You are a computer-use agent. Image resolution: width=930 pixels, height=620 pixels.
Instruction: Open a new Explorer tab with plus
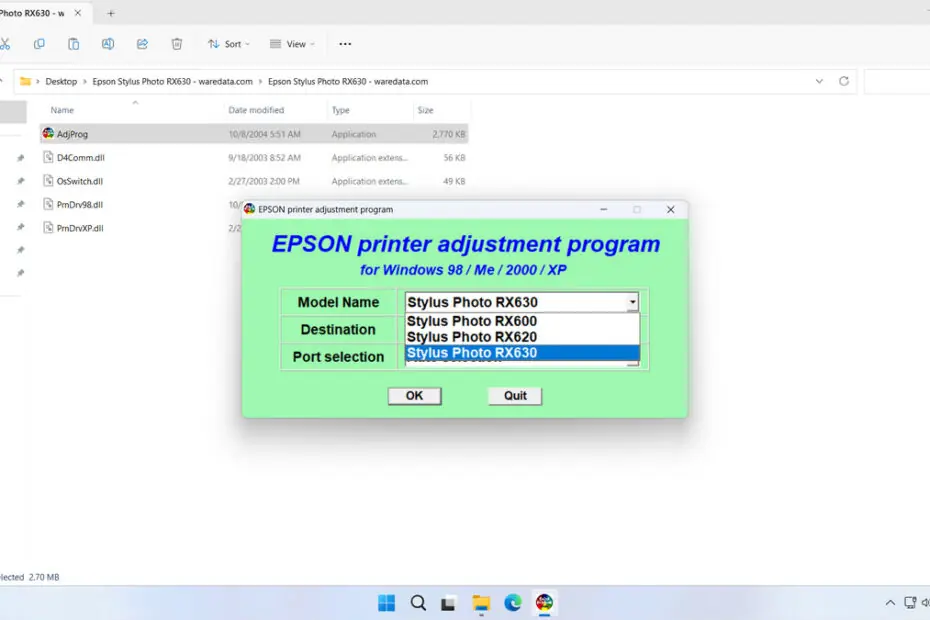(111, 13)
